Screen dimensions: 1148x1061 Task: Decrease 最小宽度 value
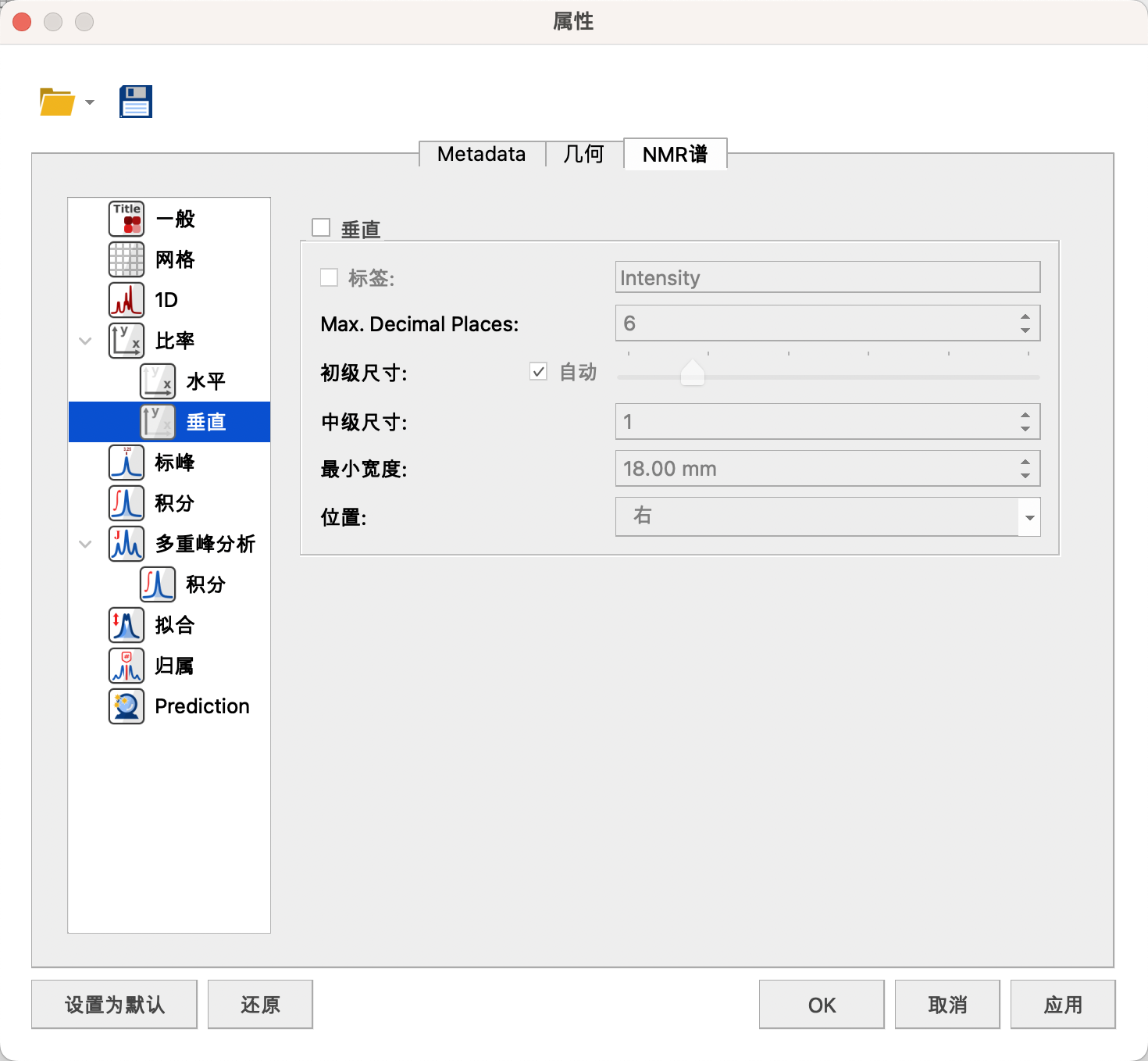[1025, 476]
